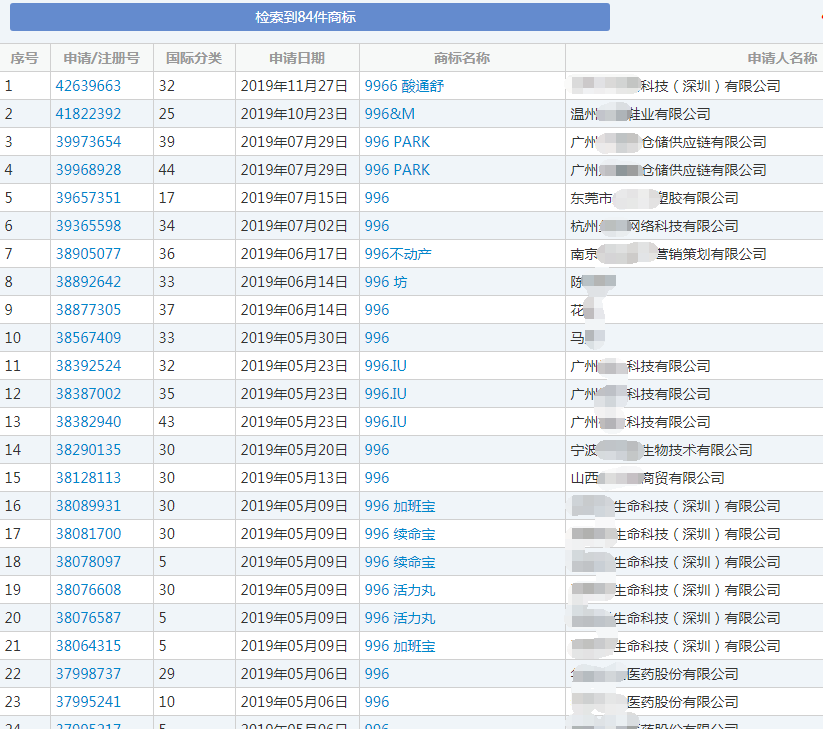Open '996 续命宝' trademark in row 17
823x729 pixels.
tap(400, 534)
